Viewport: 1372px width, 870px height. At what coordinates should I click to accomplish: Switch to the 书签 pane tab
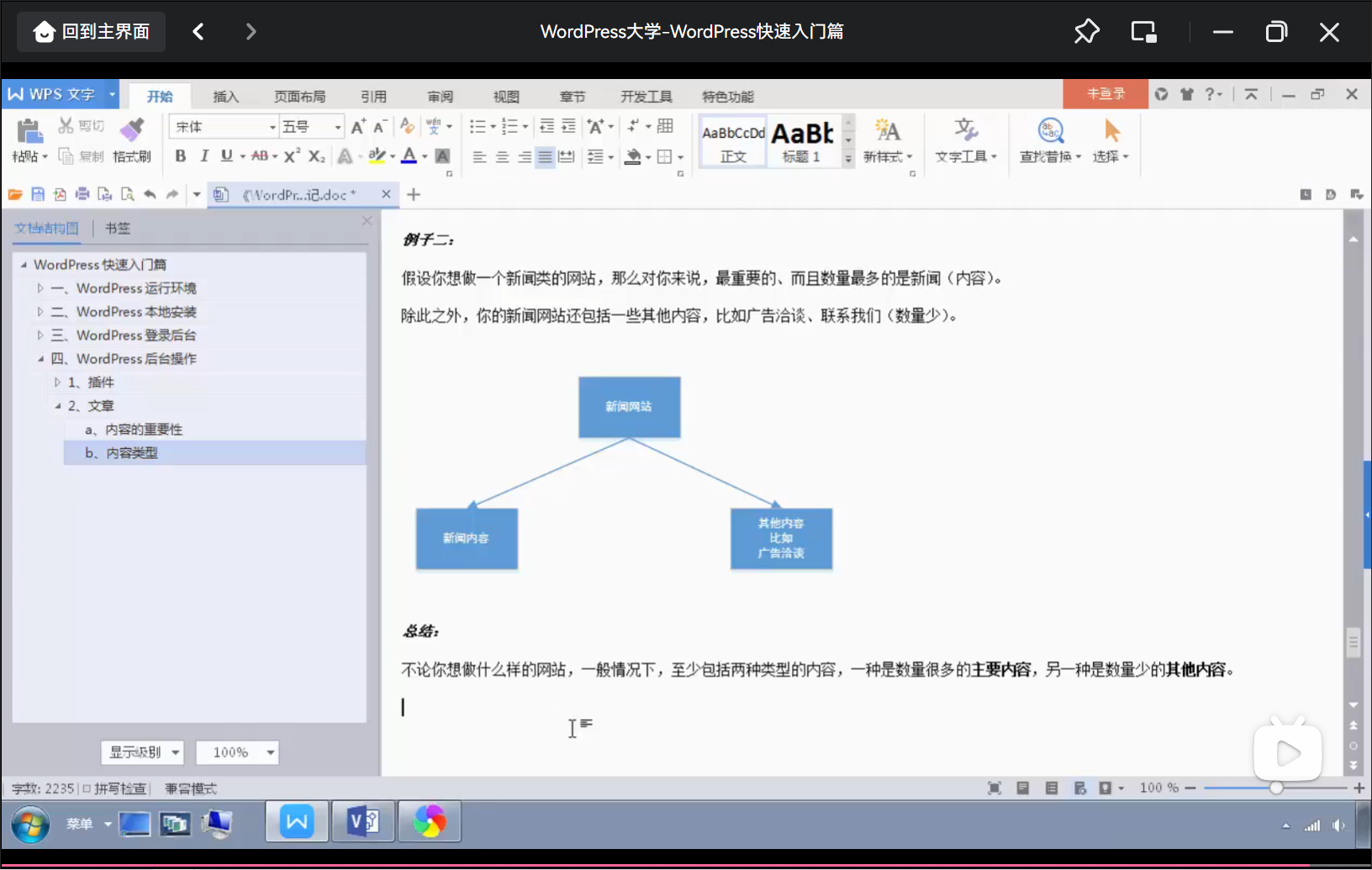point(118,228)
